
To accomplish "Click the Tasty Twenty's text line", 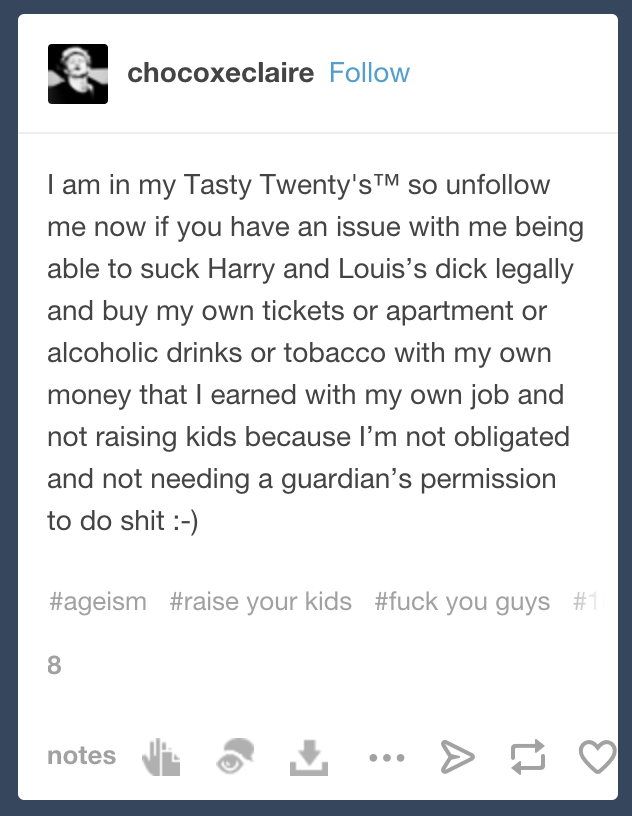I will [x=299, y=185].
